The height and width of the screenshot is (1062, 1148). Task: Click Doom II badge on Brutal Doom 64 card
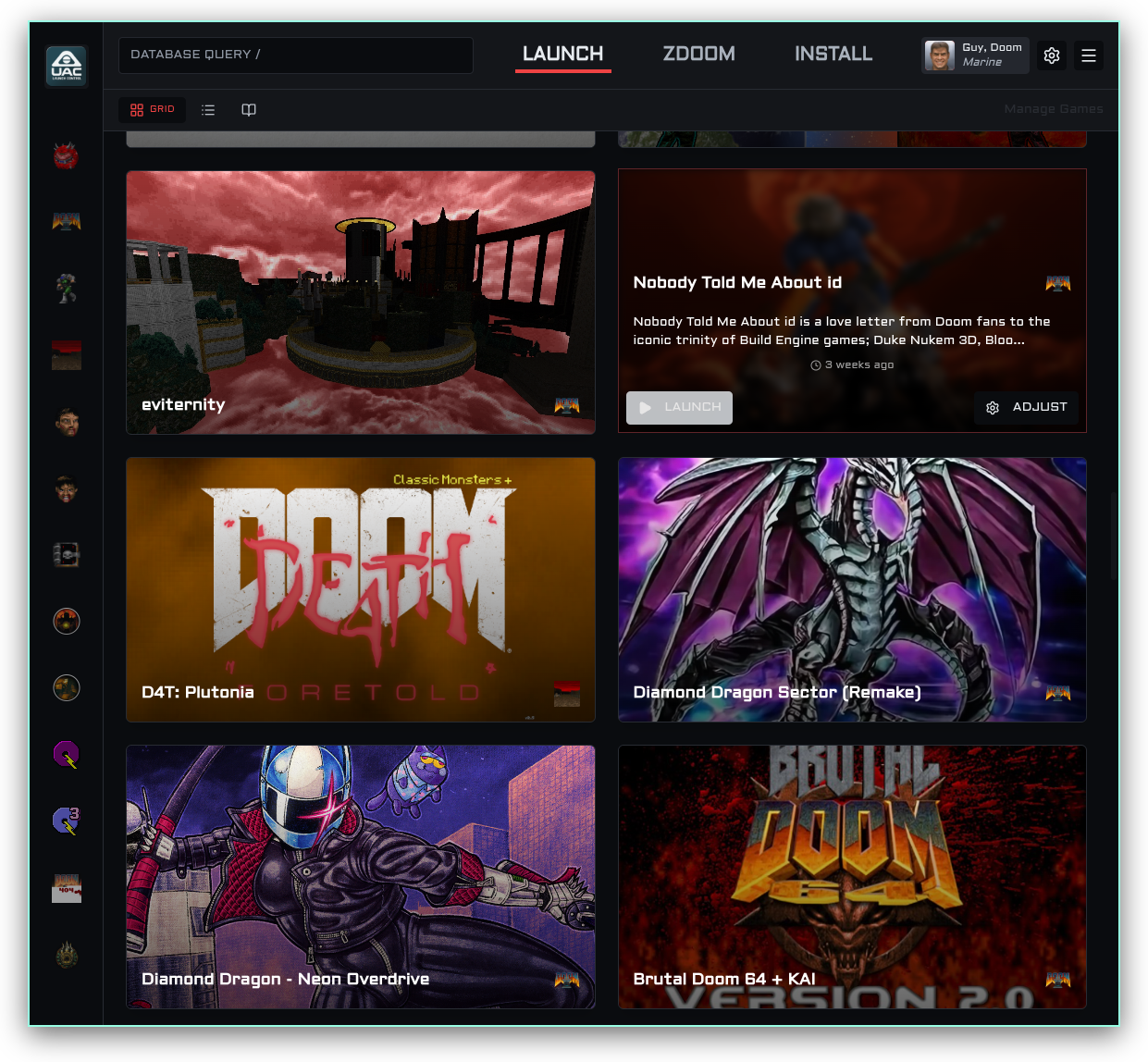(1058, 980)
